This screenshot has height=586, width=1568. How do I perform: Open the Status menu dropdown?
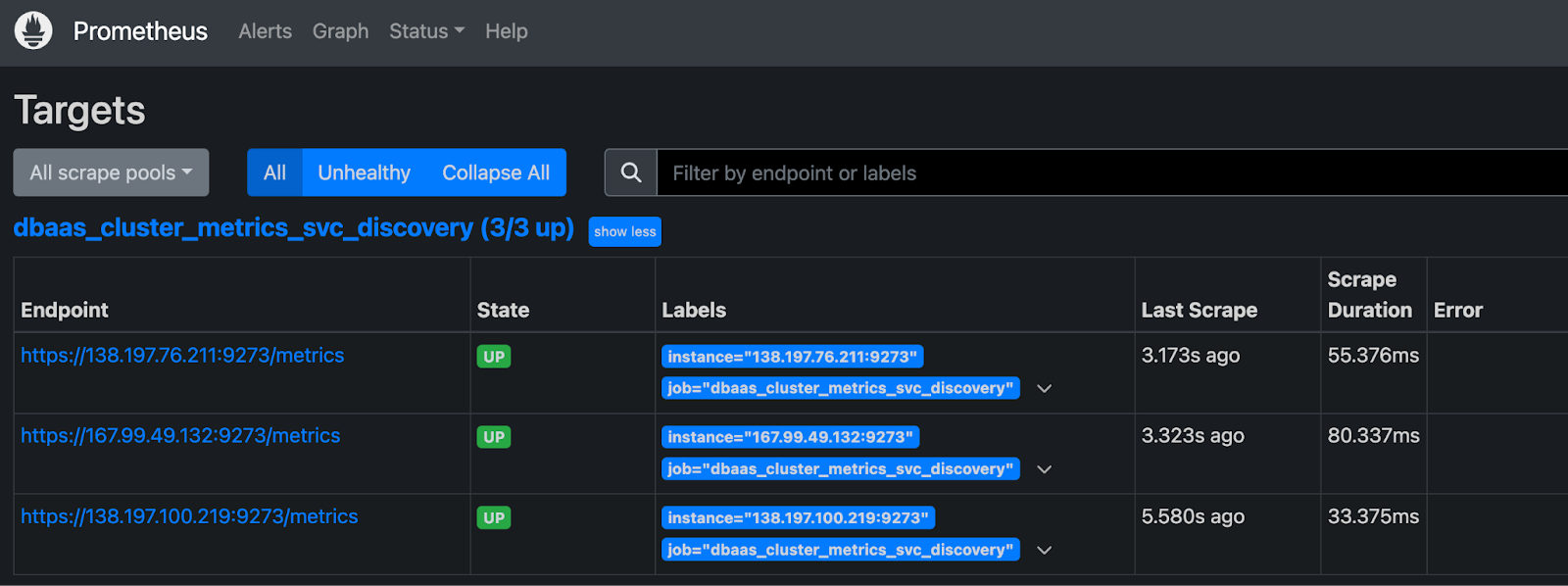tap(426, 31)
